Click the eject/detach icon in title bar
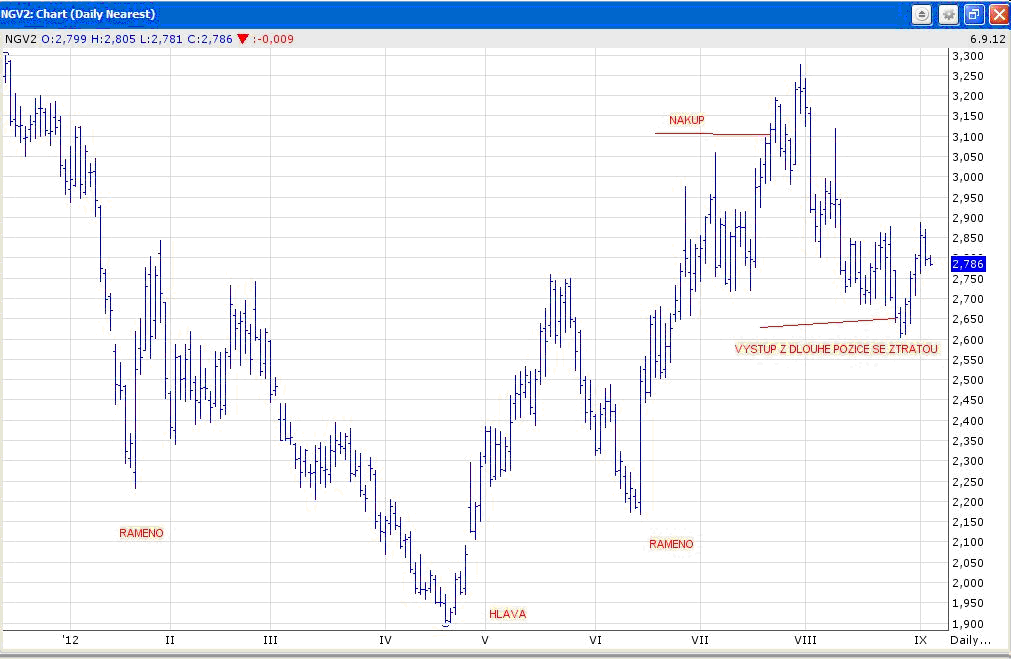Screen dimensions: 1011x659 922,14
